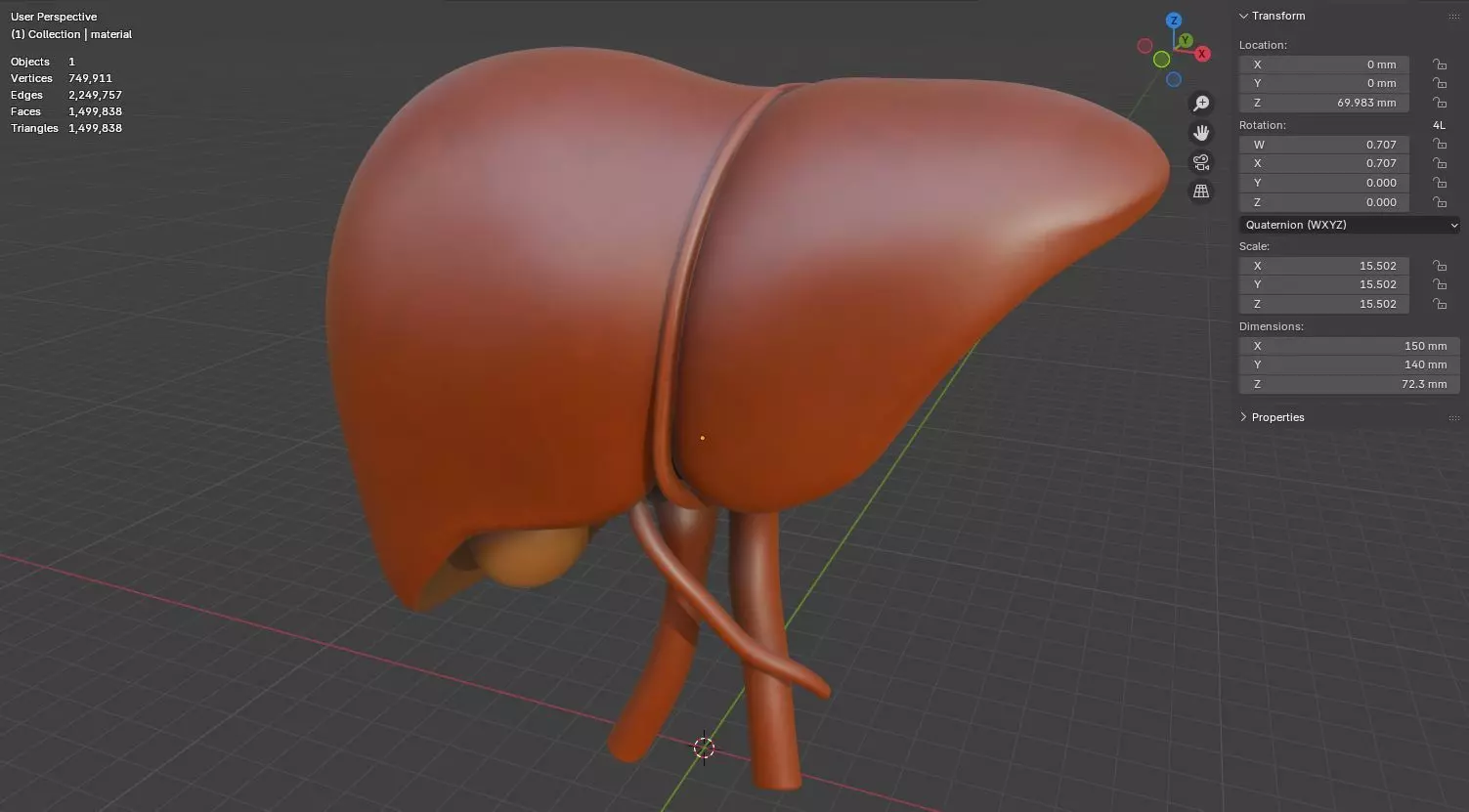Collapse the Transform panel

point(1243,16)
